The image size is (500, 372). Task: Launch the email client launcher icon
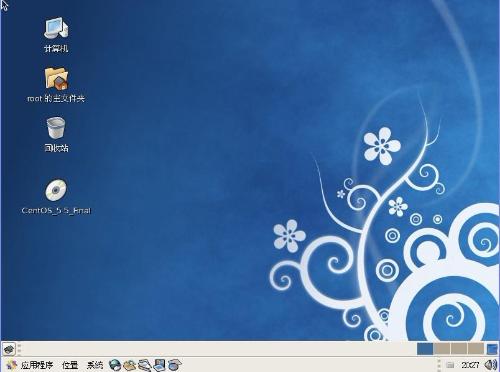click(x=130, y=365)
